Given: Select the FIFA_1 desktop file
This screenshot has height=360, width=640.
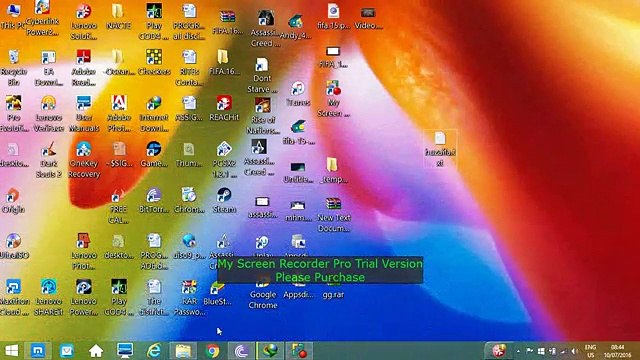Looking at the screenshot, I should tap(333, 58).
